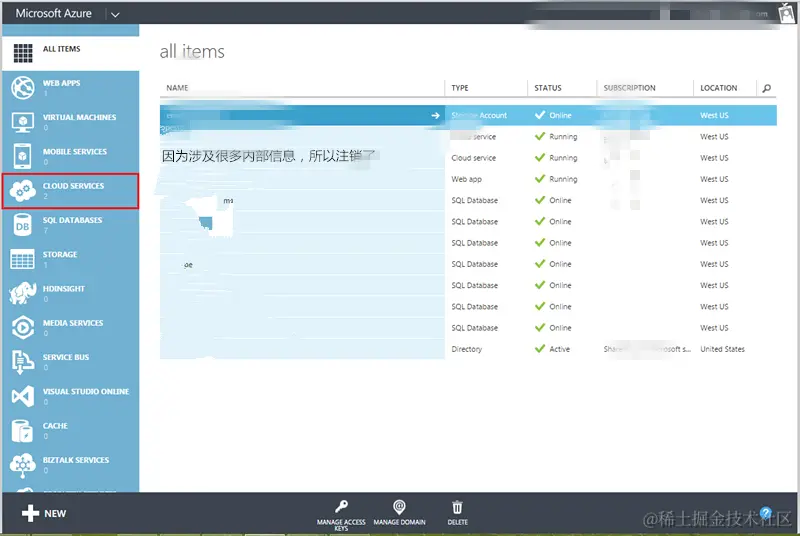
Task: Sort by the TYPE column header
Action: point(460,88)
